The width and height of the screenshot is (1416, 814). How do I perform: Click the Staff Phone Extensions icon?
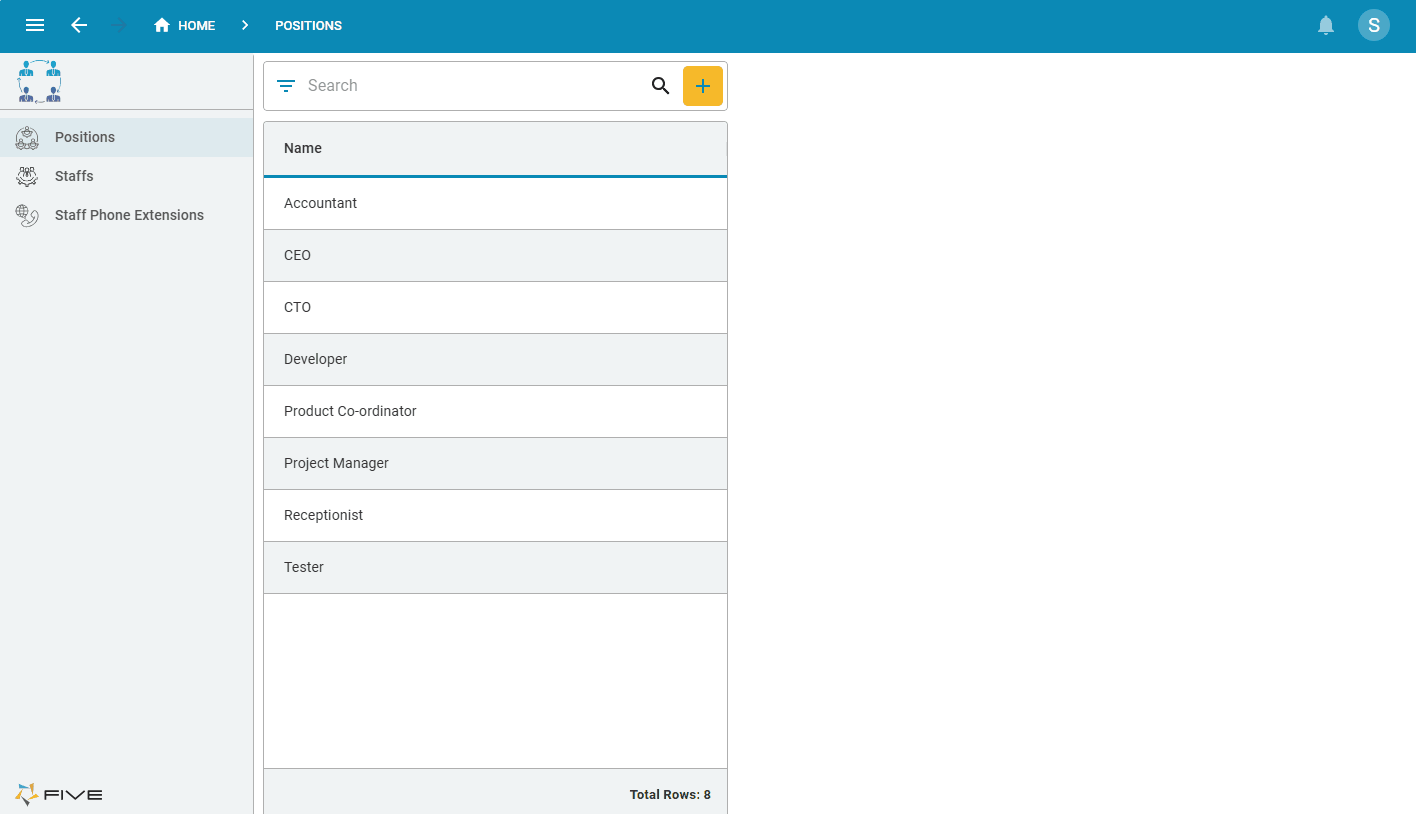[x=26, y=215]
